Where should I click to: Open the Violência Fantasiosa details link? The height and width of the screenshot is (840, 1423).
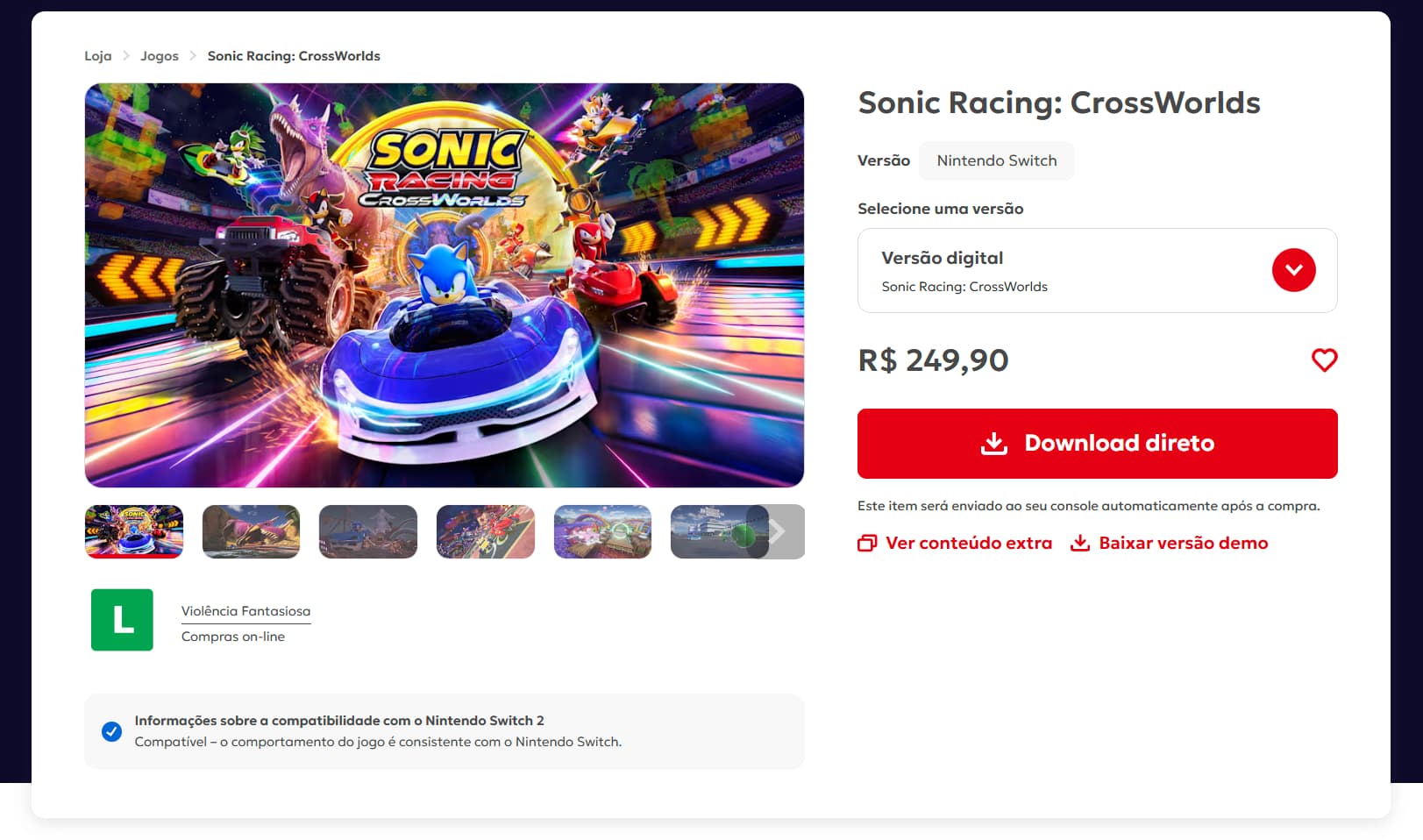[246, 610]
